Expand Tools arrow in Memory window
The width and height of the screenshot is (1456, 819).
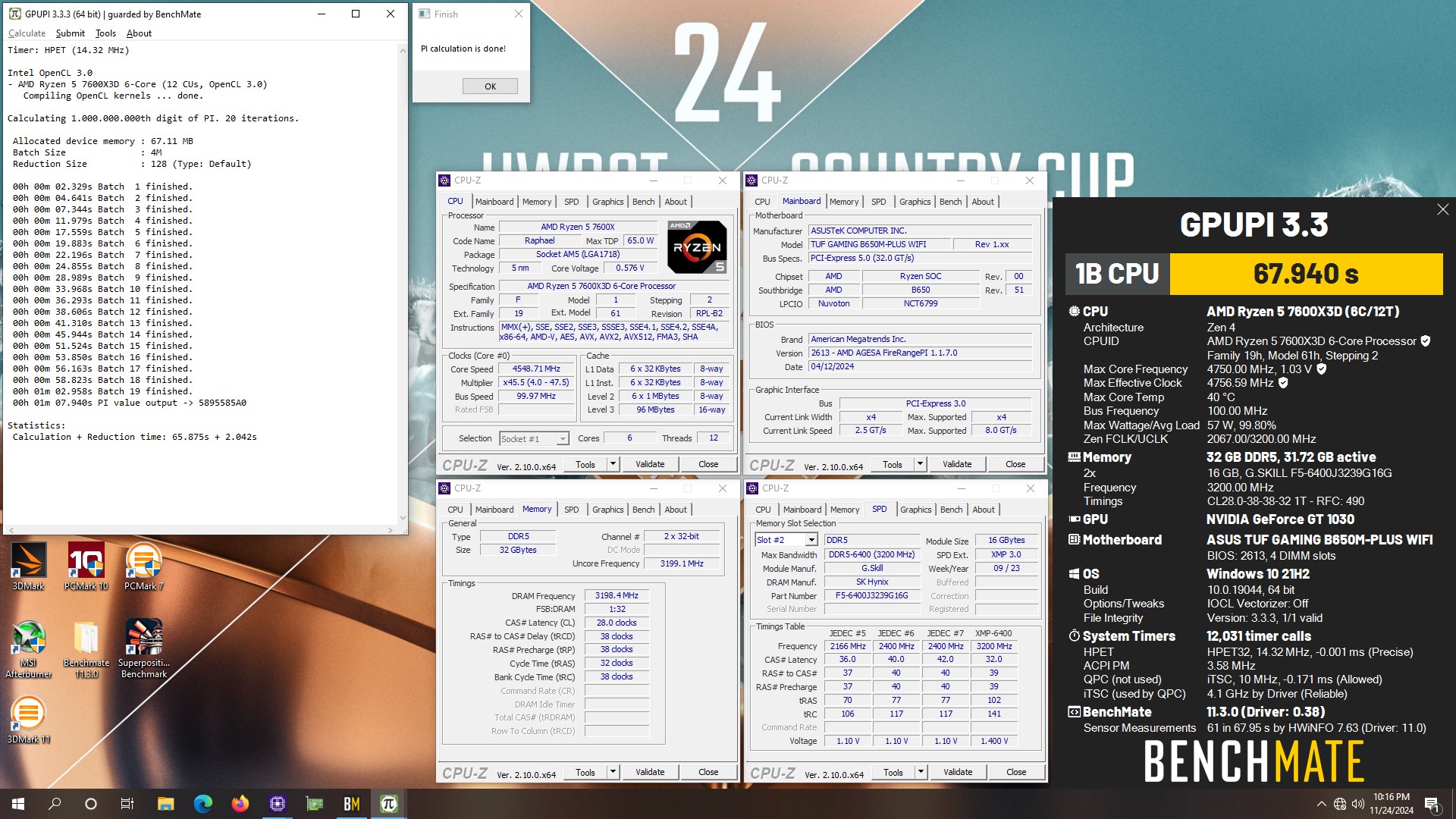pos(613,772)
